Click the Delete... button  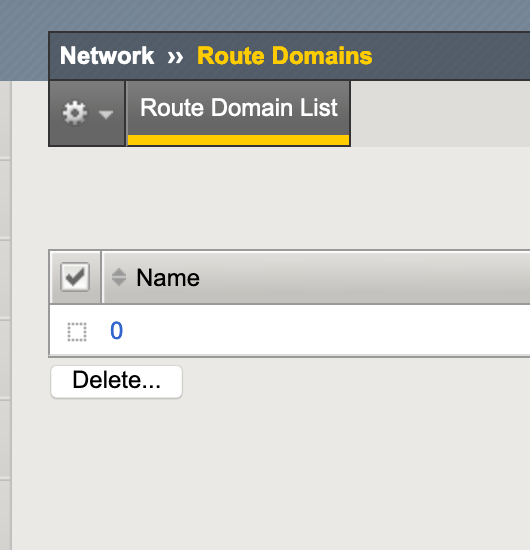tap(116, 382)
